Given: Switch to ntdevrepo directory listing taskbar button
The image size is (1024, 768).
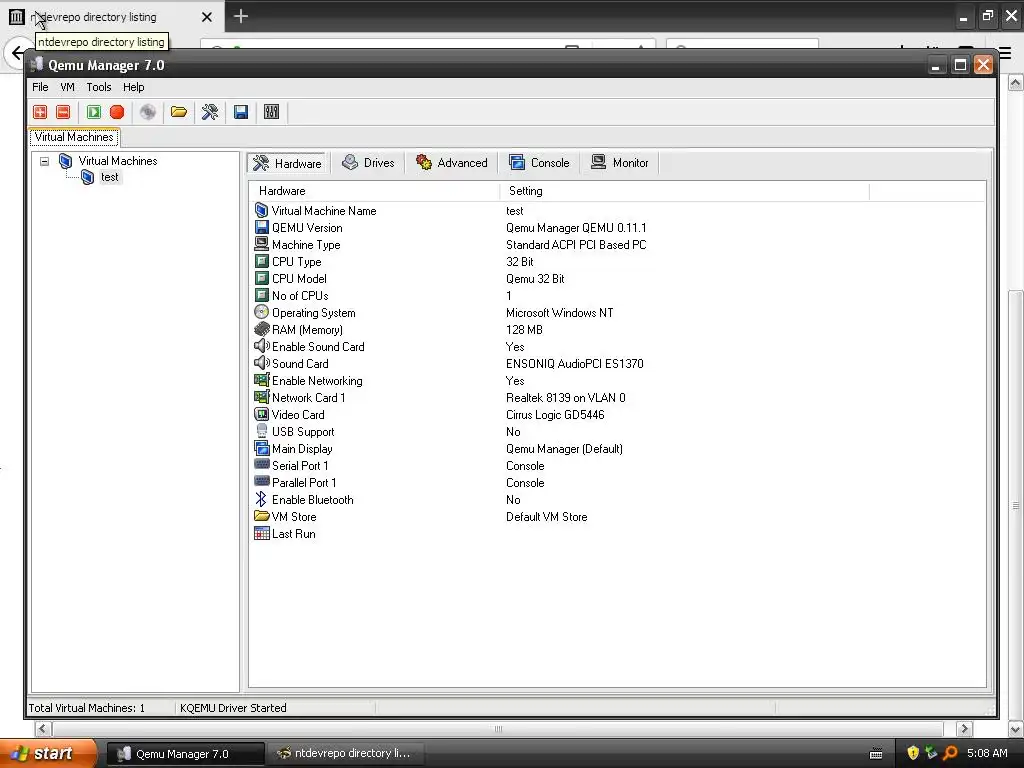Looking at the screenshot, I should tap(345, 754).
